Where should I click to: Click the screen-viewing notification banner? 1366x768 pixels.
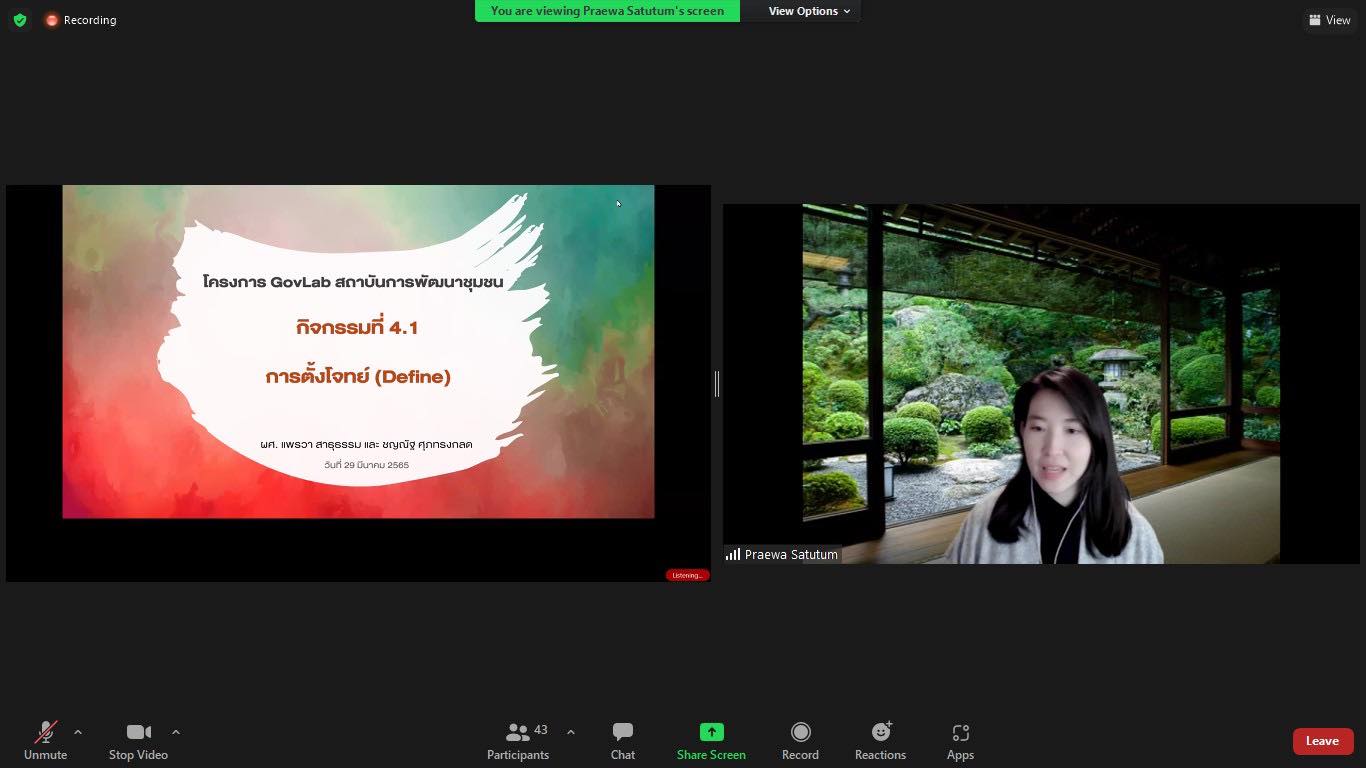(x=607, y=11)
